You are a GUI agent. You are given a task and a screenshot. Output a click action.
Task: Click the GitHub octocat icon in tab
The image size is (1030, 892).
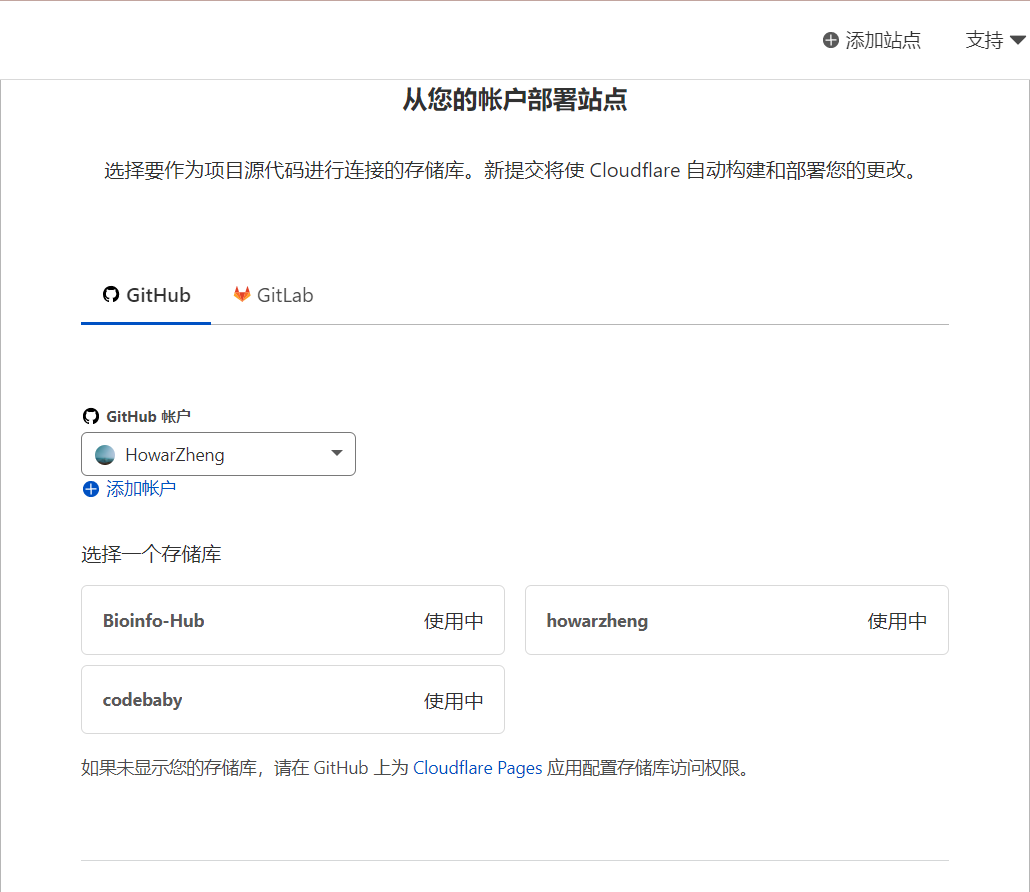click(x=111, y=294)
